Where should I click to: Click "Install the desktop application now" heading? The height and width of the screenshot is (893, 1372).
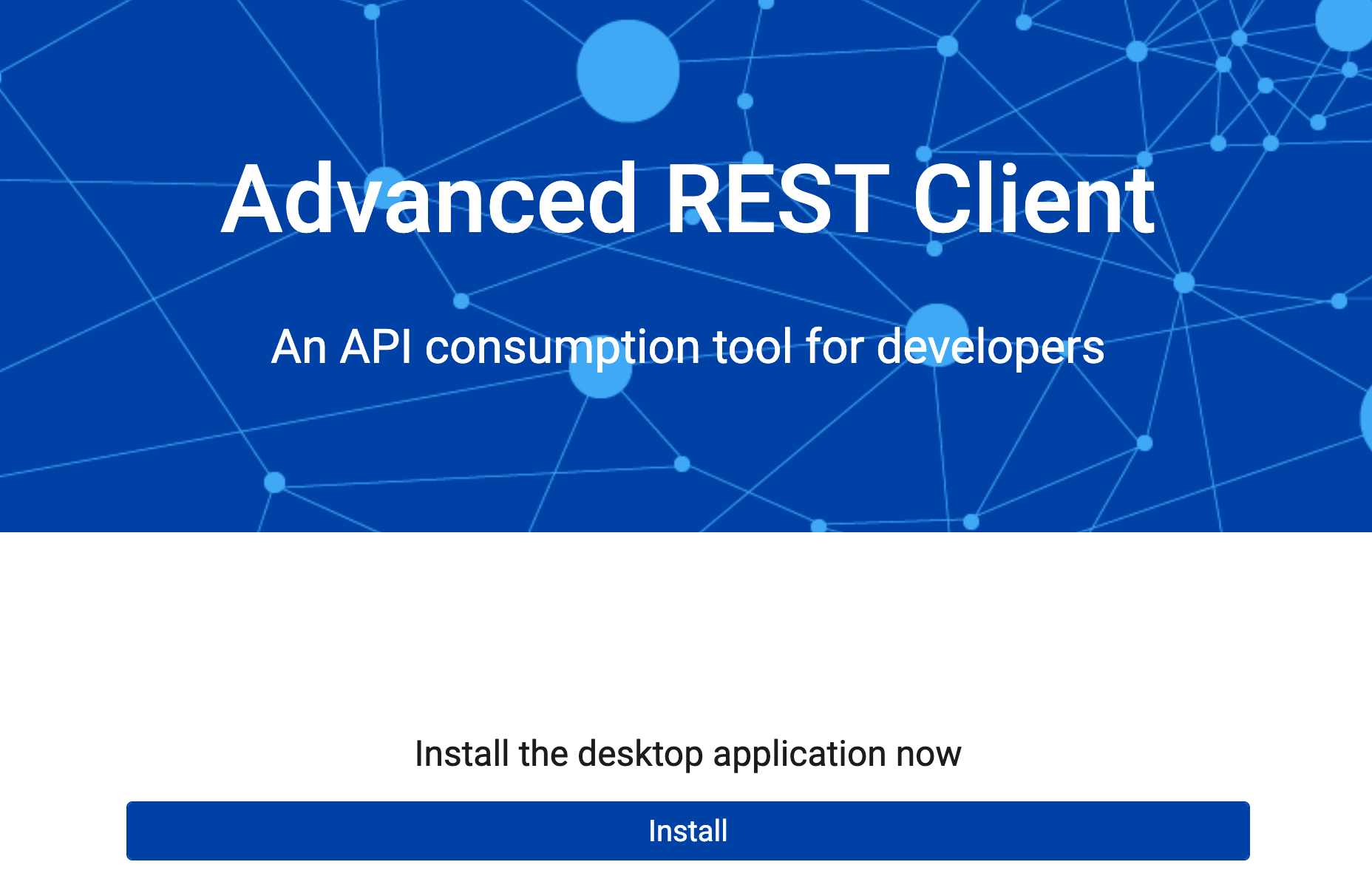(687, 753)
